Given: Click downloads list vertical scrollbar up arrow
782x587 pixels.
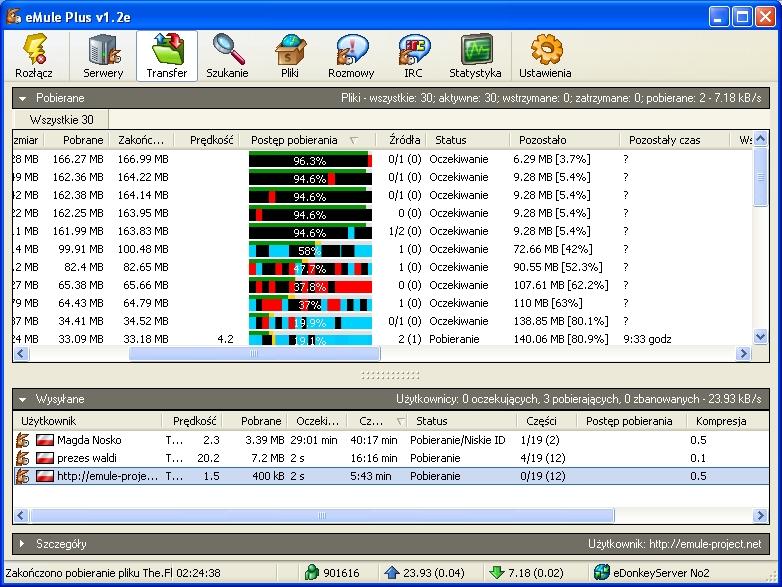Looking at the screenshot, I should tap(760, 139).
